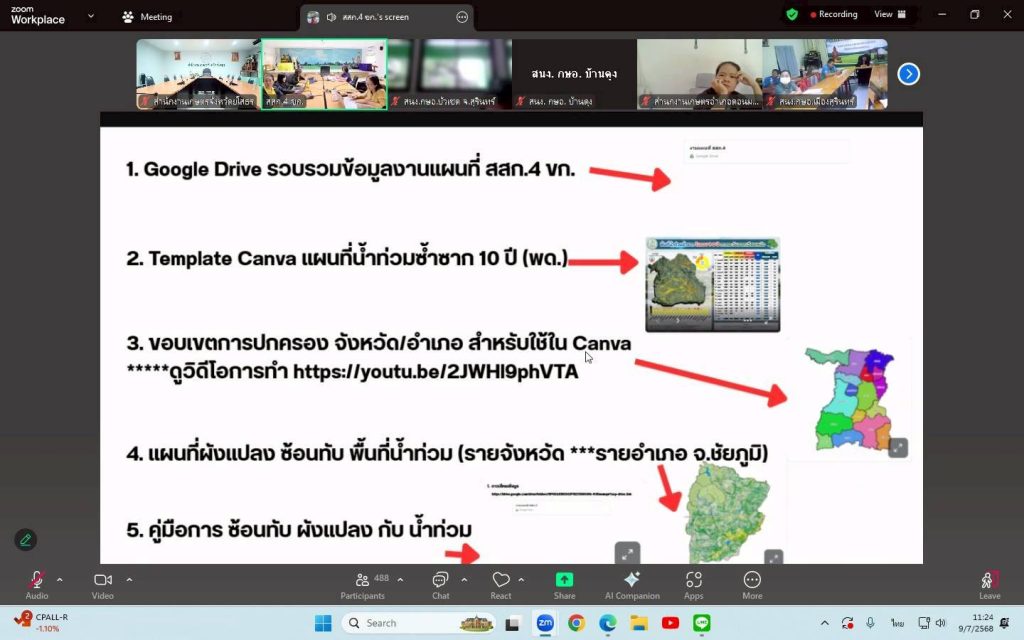Screen dimensions: 1024x640
Task: Switch to the Meeting tab
Action: pyautogui.click(x=147, y=17)
